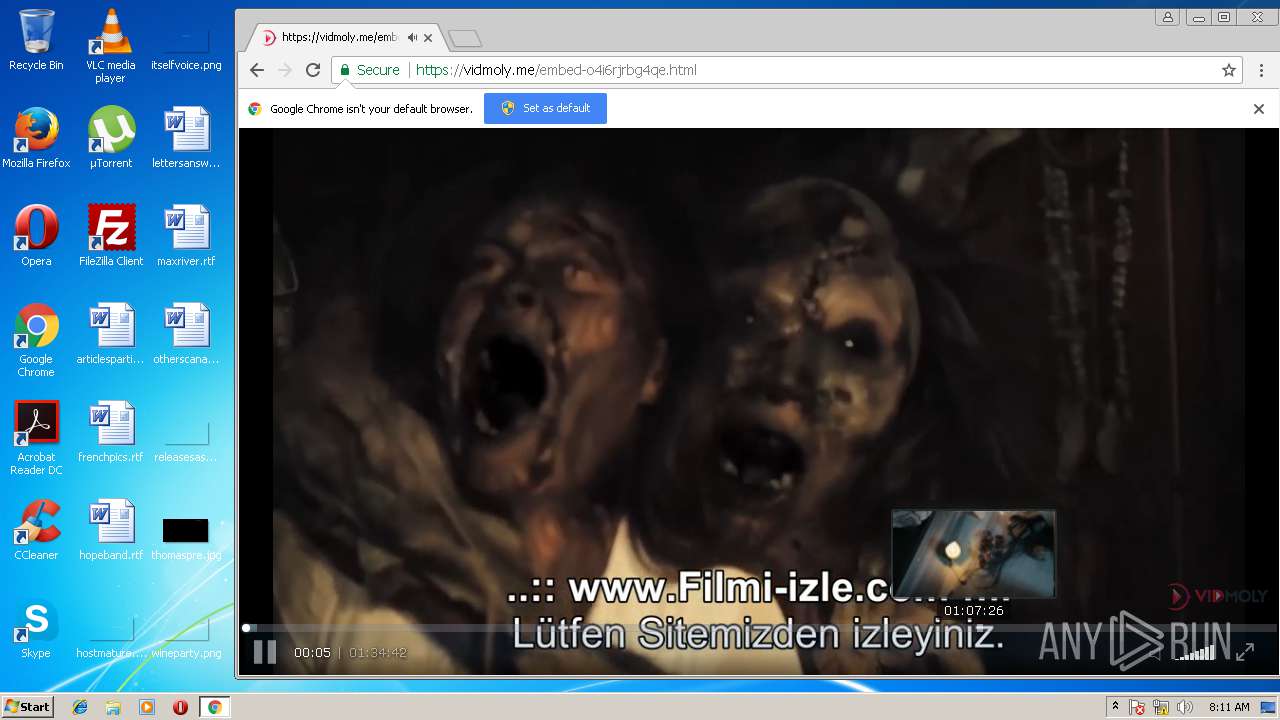This screenshot has width=1280, height=720.
Task: Show hidden system tray icons
Action: pyautogui.click(x=1115, y=707)
